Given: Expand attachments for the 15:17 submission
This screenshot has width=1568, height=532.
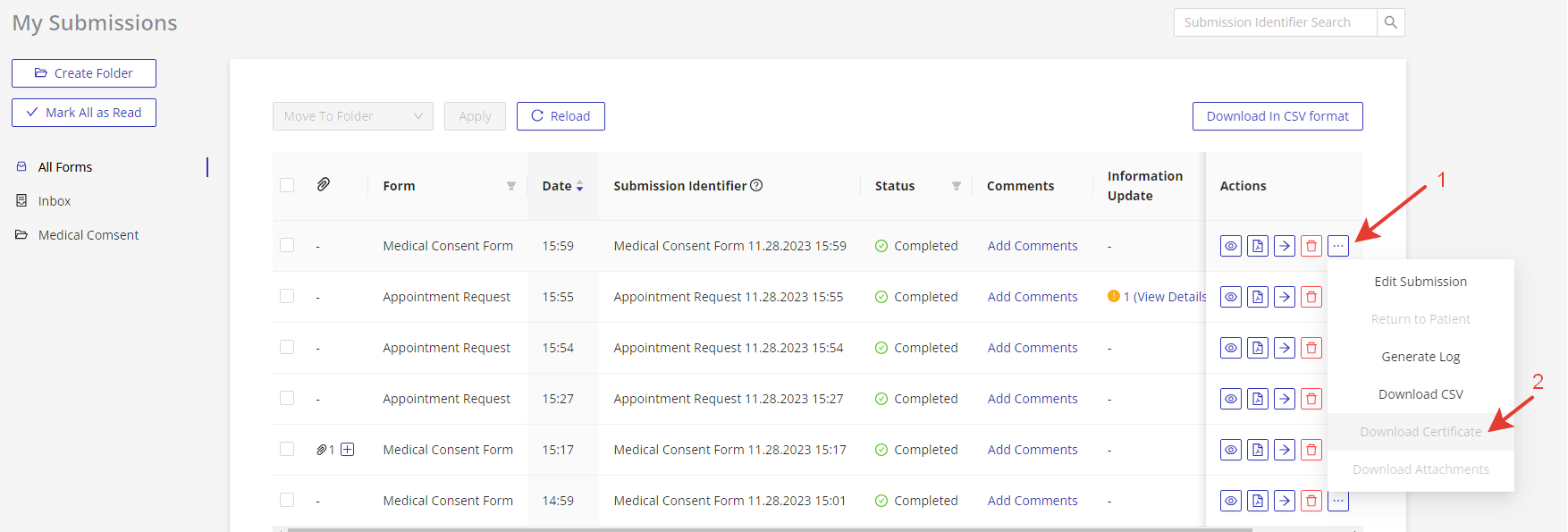Looking at the screenshot, I should pyautogui.click(x=348, y=450).
